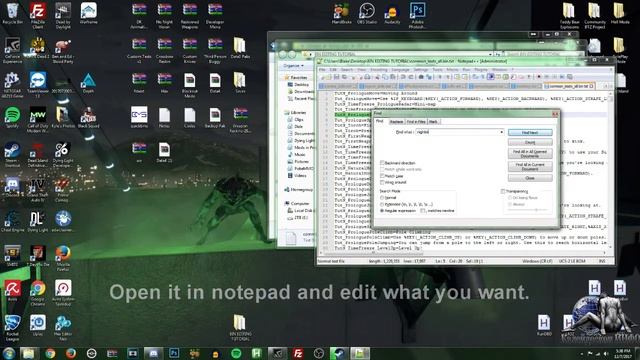Switch to the Find in Files tab
This screenshot has height=360, width=640.
click(x=416, y=122)
